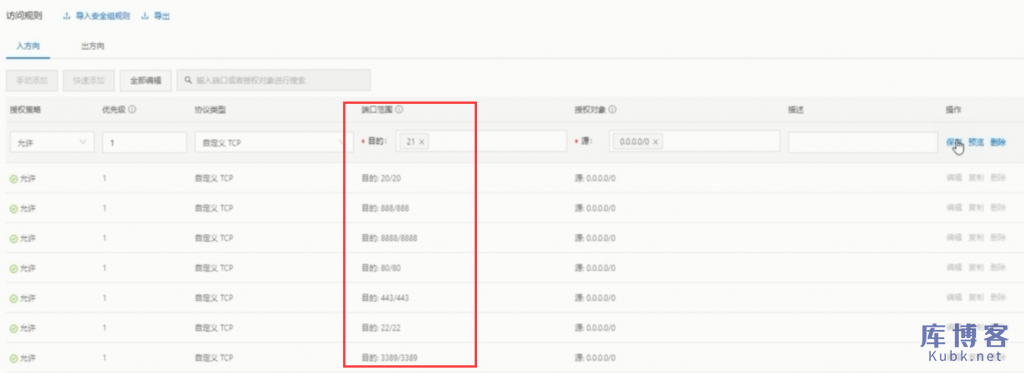Click 源: 0.0.0.0/0 in the 443/443 row
This screenshot has width=1024, height=373.
pyautogui.click(x=595, y=298)
